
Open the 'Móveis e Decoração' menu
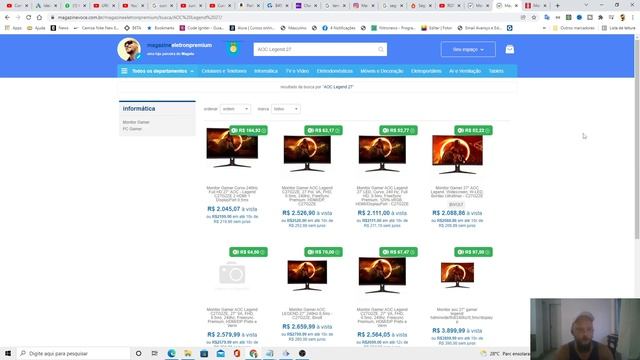[382, 71]
